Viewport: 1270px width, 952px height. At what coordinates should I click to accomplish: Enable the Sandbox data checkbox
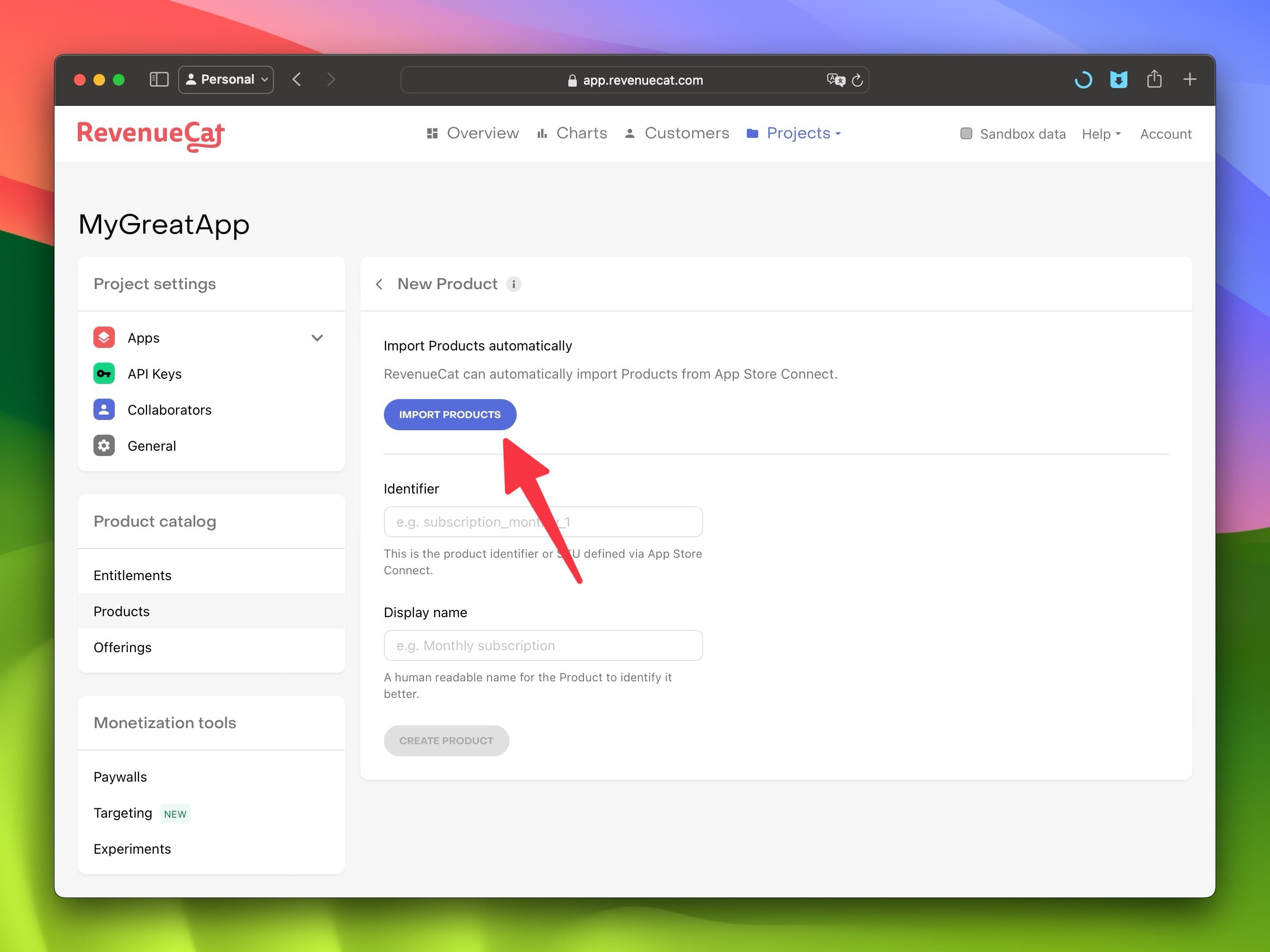(x=966, y=134)
